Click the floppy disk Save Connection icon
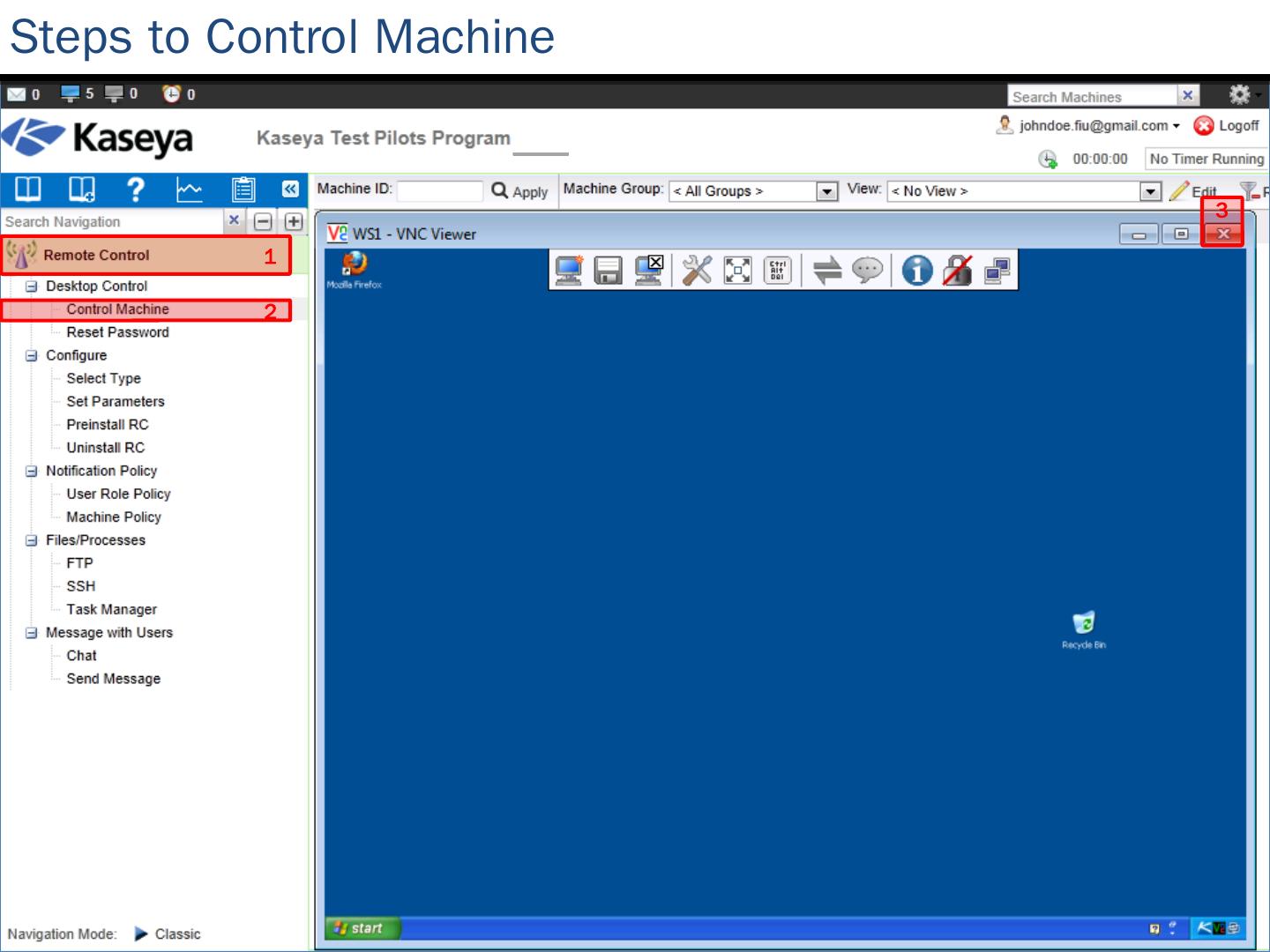The image size is (1270, 952). (x=609, y=270)
